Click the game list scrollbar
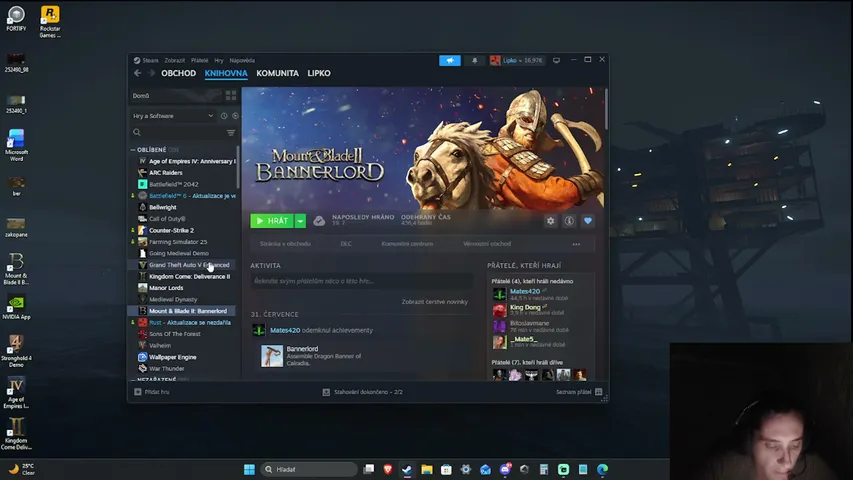Screen dimensions: 853x480 coord(238,168)
